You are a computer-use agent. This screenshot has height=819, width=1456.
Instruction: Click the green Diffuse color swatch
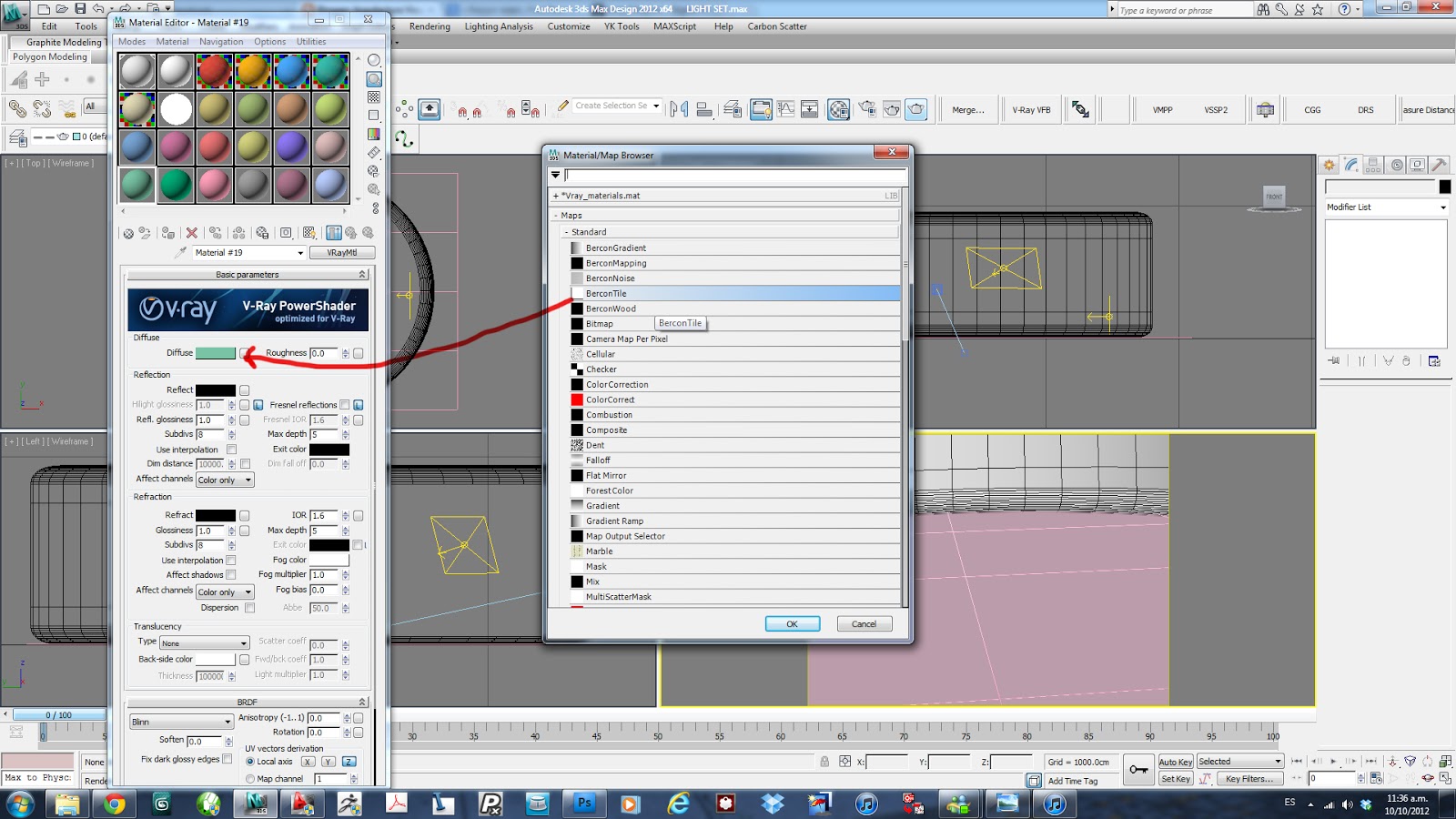point(216,353)
